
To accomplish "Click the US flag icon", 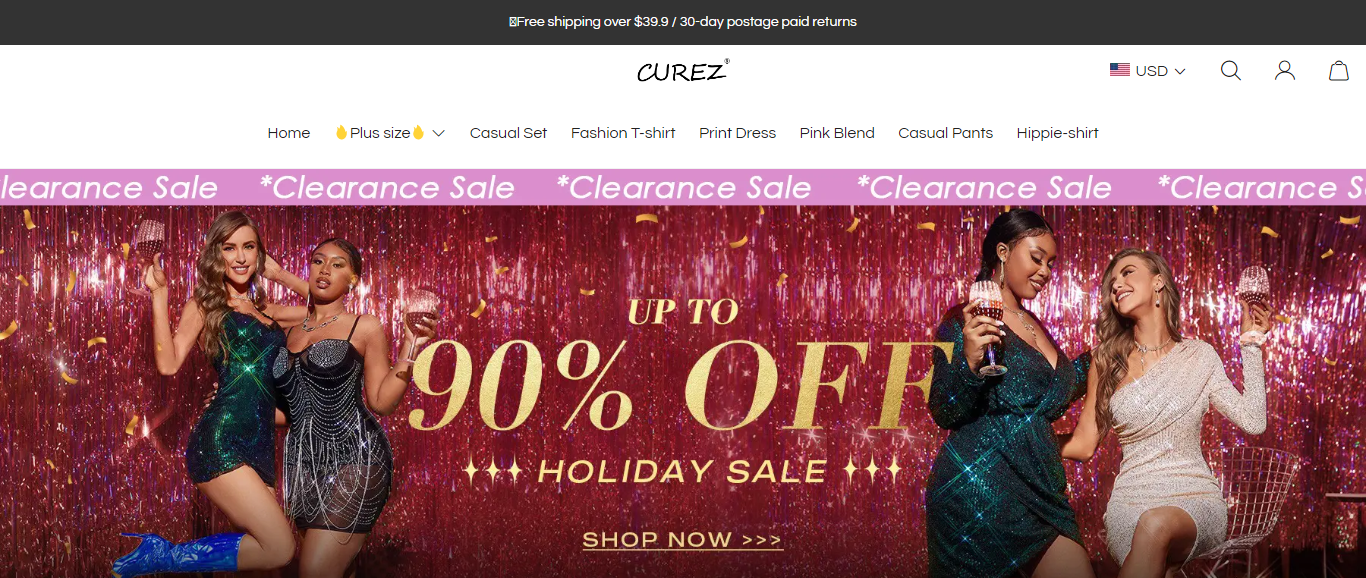I will point(1120,71).
